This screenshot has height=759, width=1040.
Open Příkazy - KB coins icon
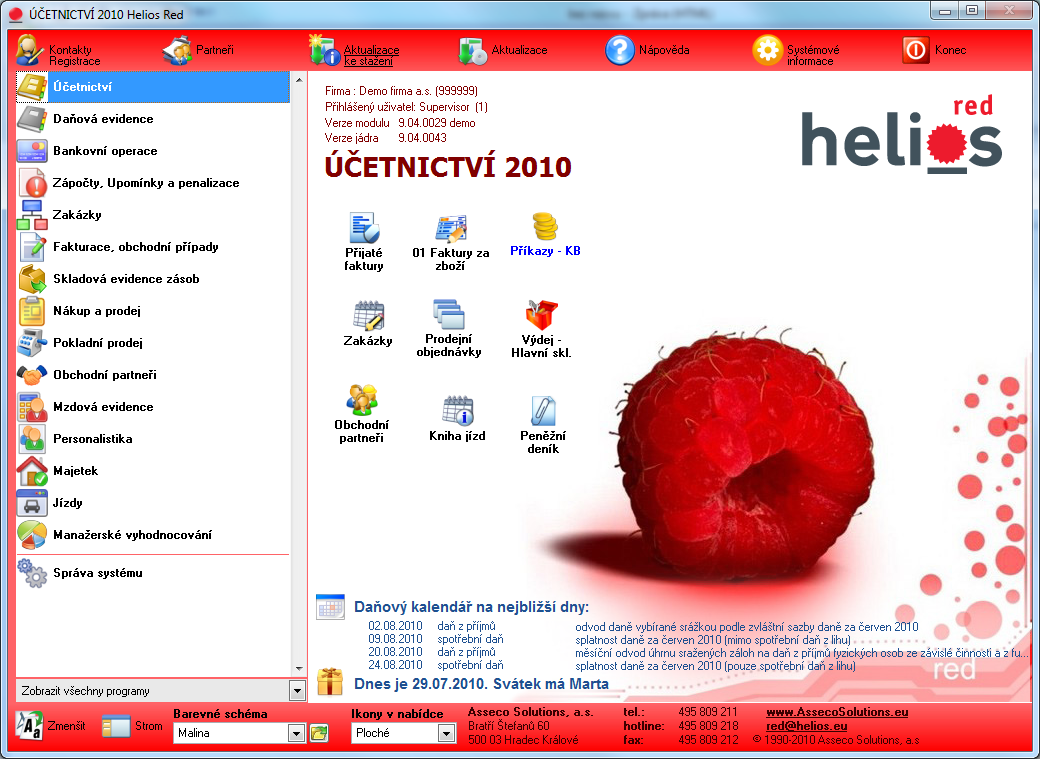545,226
